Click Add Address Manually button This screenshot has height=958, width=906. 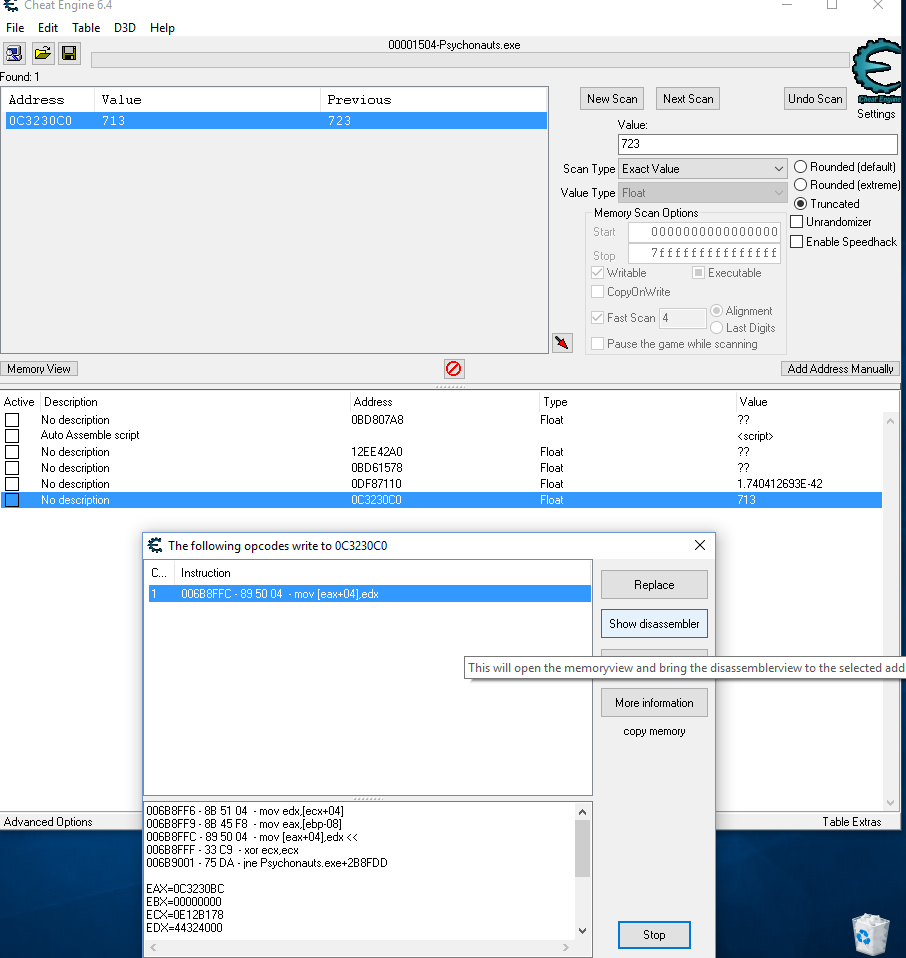point(840,368)
